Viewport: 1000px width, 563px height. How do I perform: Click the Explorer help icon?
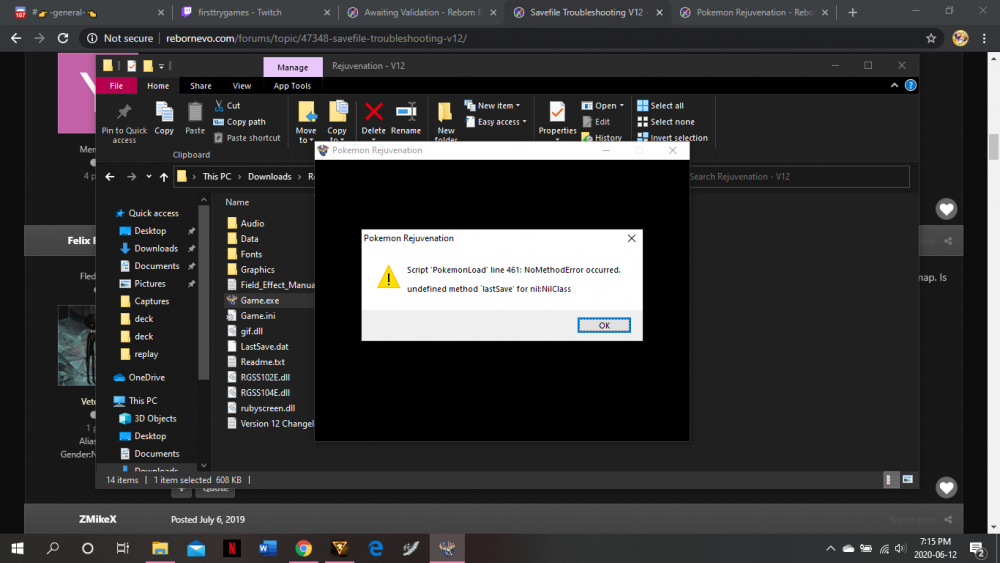(x=911, y=85)
